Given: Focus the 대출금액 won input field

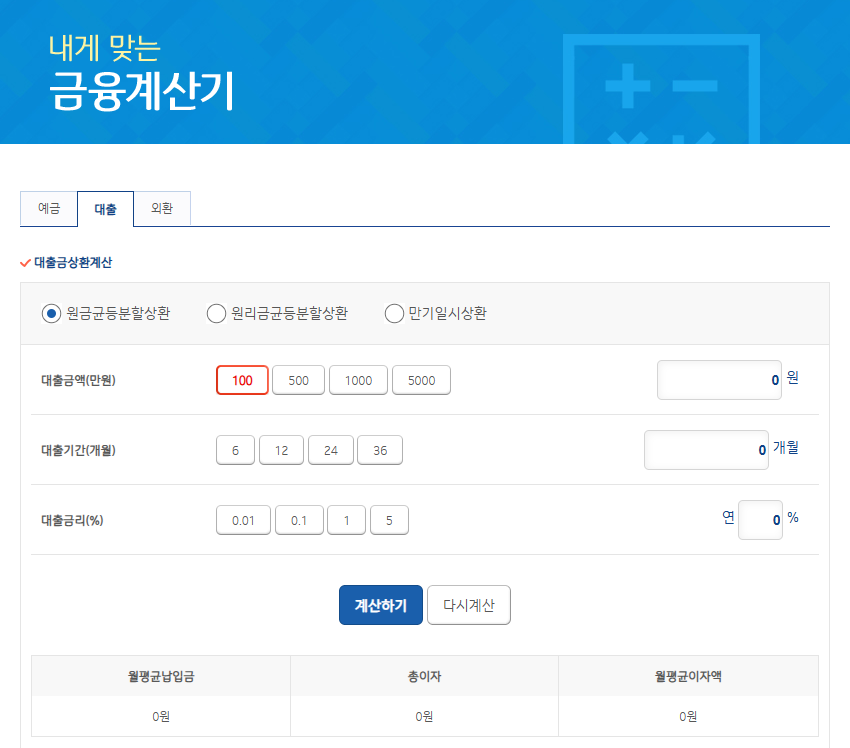Looking at the screenshot, I should pos(719,380).
